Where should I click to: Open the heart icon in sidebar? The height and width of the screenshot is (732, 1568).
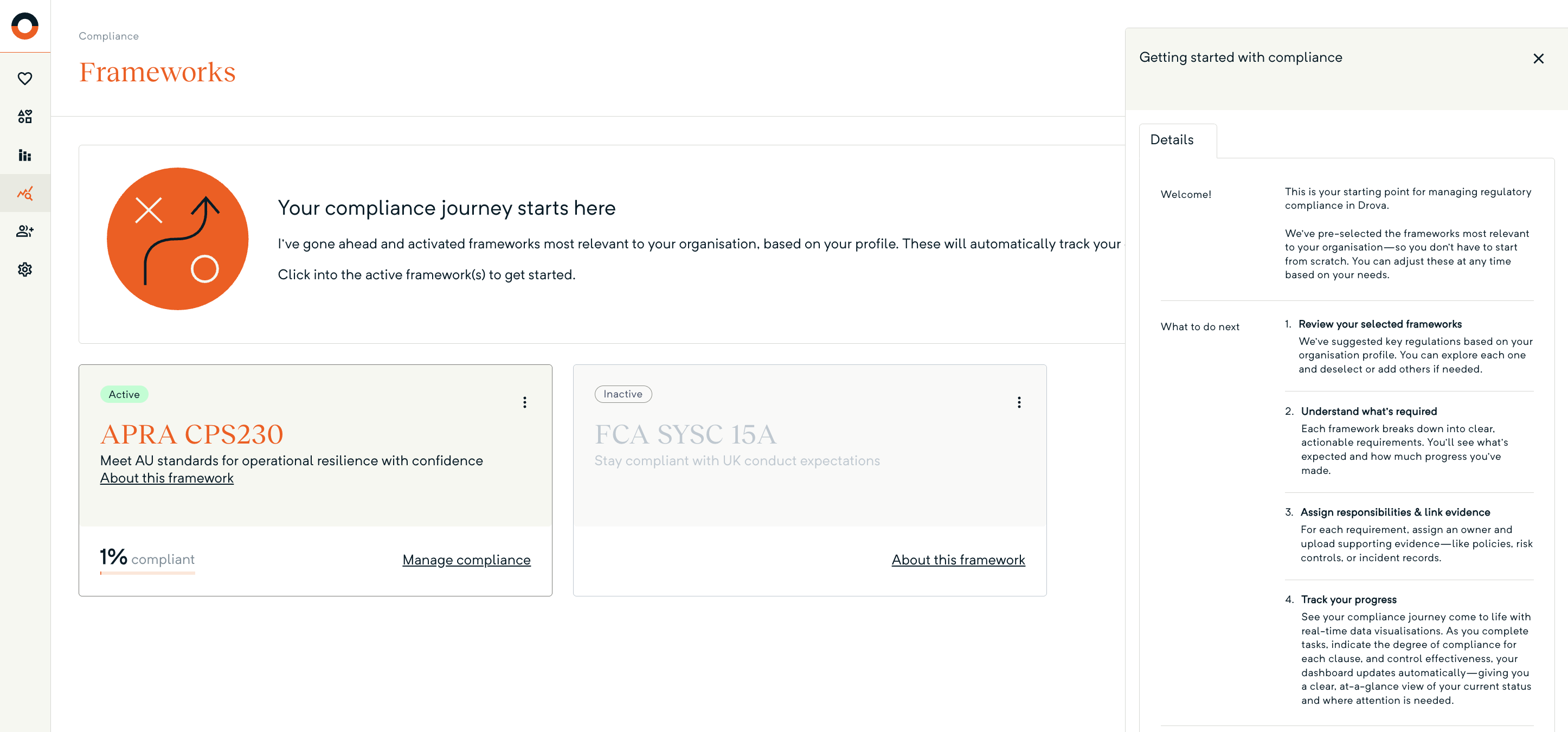[x=25, y=79]
